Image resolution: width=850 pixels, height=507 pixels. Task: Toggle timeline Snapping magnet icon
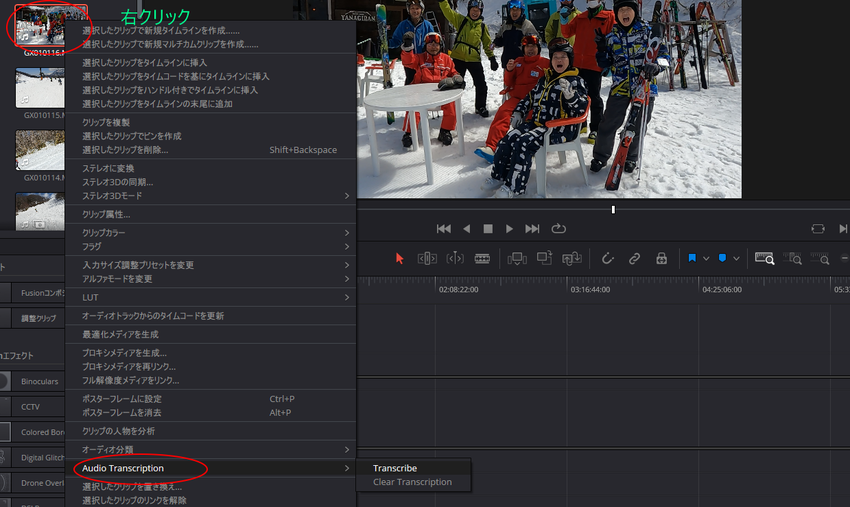pyautogui.click(x=608, y=259)
